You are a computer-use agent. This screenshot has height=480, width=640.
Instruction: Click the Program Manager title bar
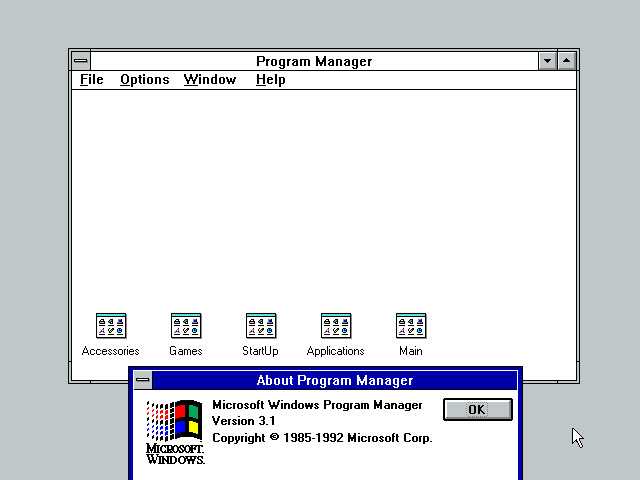pyautogui.click(x=314, y=61)
